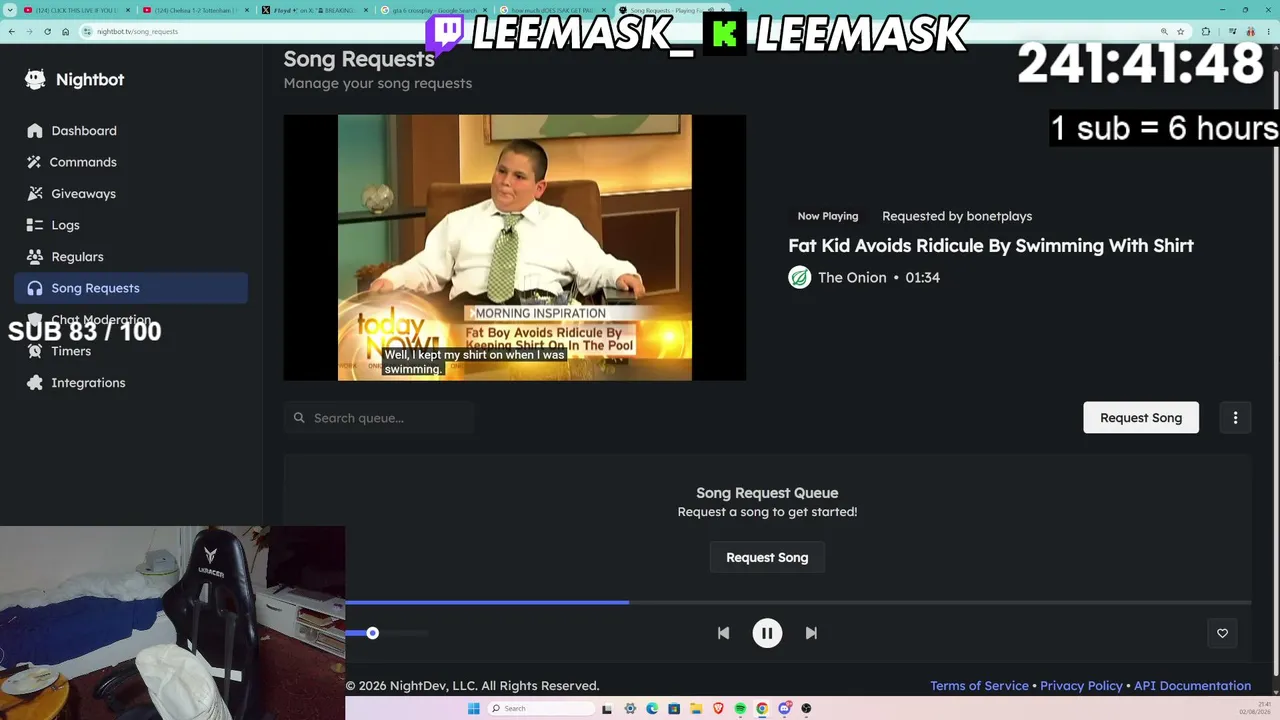Click the white Request Song button
Image resolution: width=1280 pixels, height=720 pixels.
[x=1141, y=418]
